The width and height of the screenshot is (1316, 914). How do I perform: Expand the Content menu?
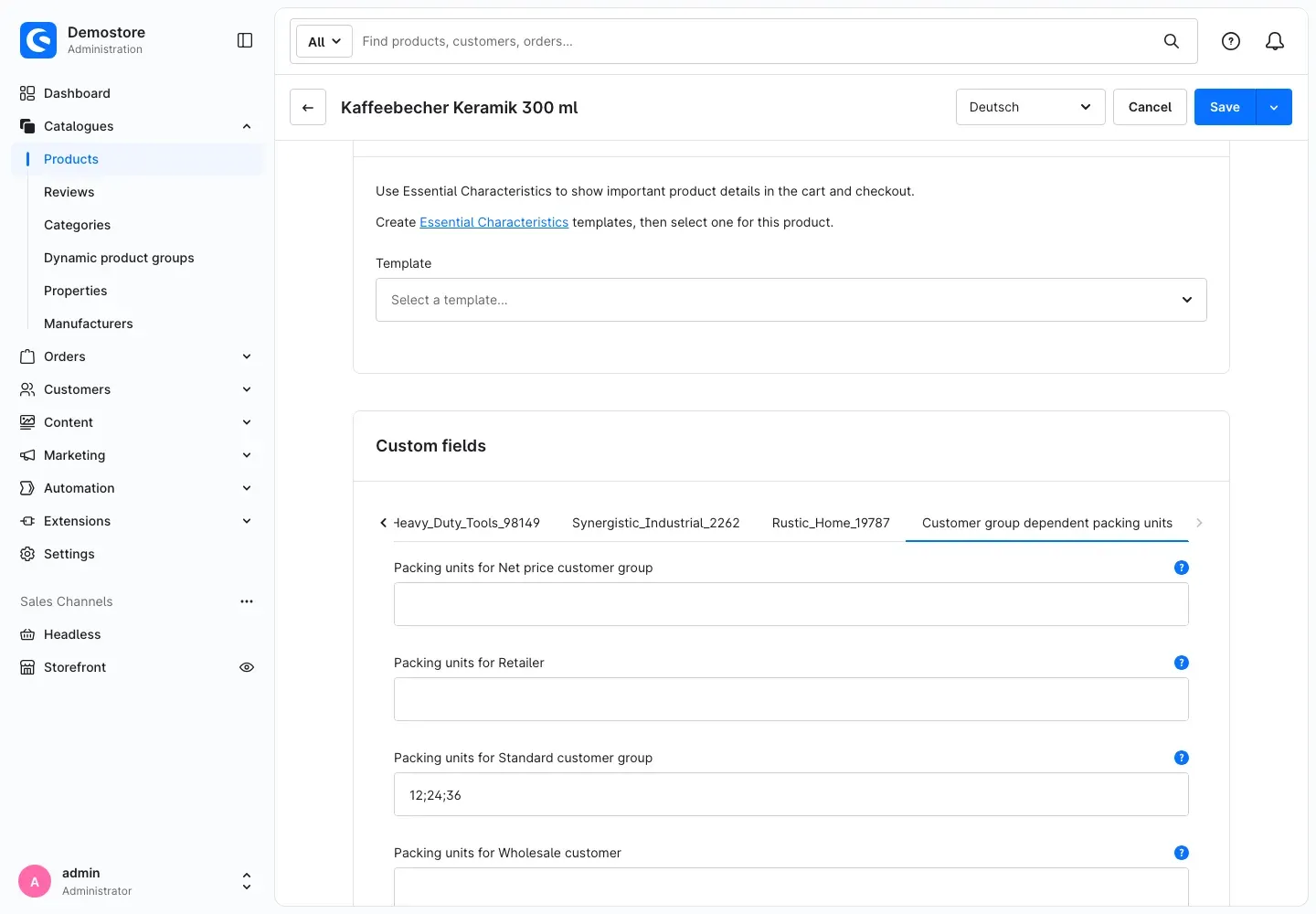point(247,422)
